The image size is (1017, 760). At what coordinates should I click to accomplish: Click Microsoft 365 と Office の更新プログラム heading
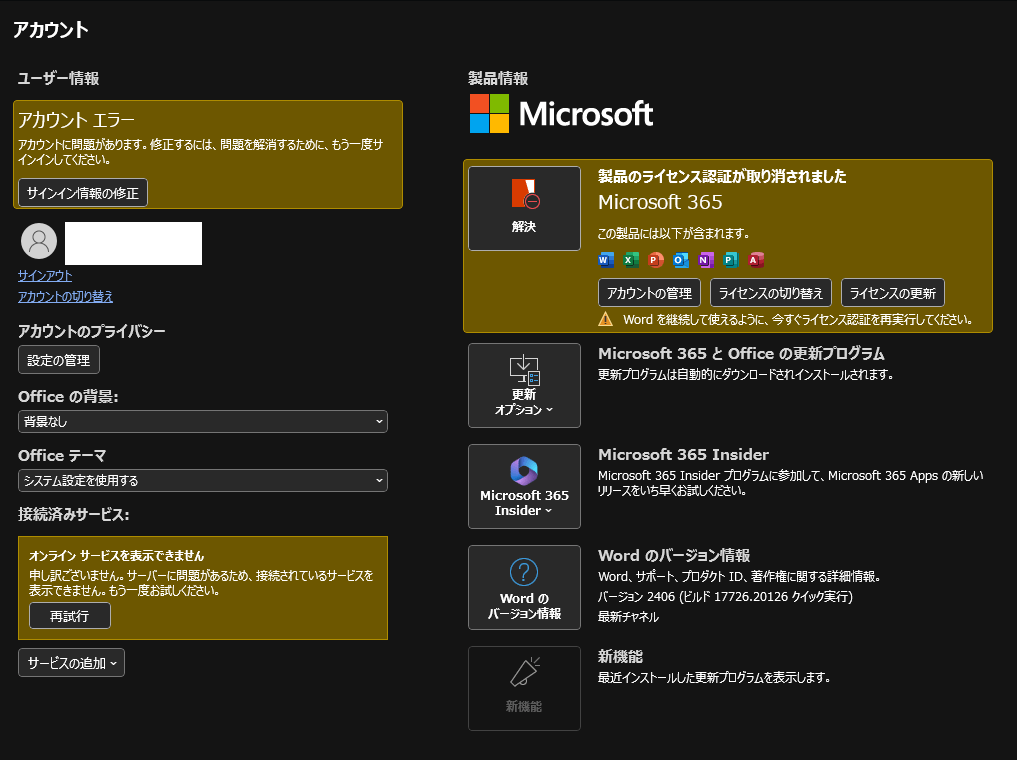click(x=741, y=353)
